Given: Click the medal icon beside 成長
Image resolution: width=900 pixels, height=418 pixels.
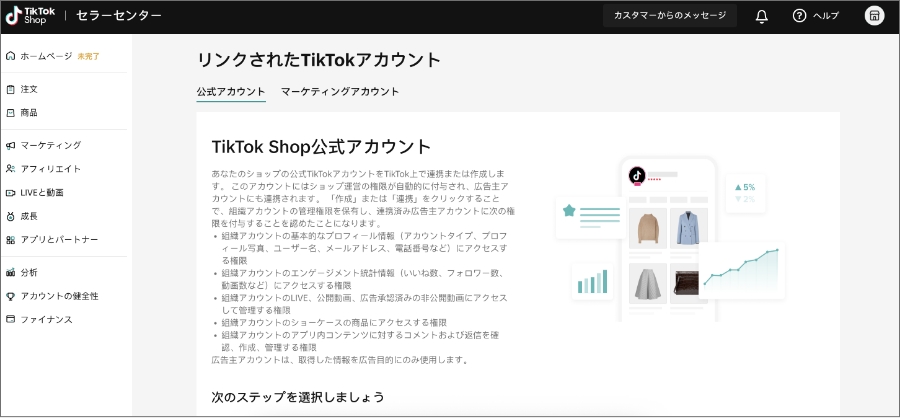Looking at the screenshot, I should click(x=10, y=216).
